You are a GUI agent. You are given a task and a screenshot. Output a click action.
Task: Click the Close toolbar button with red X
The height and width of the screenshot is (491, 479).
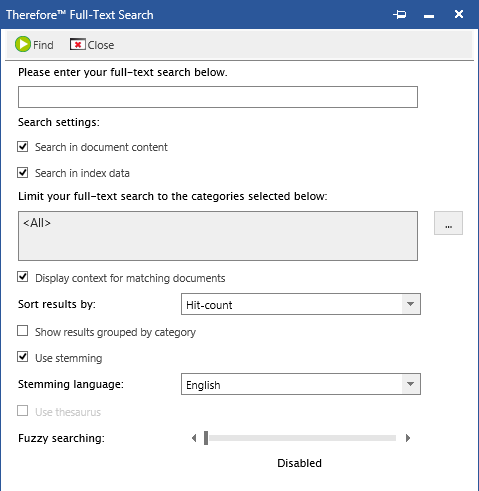click(92, 45)
